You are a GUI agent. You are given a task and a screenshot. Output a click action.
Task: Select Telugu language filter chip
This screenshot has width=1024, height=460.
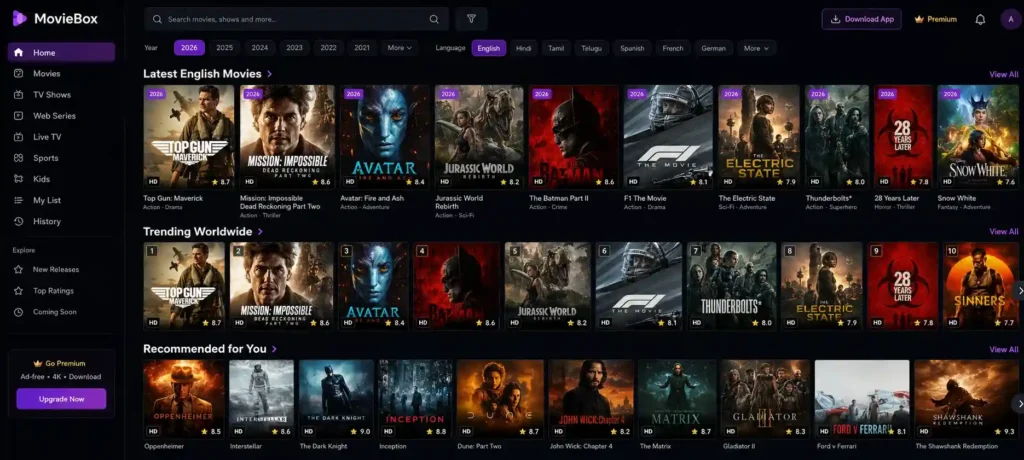click(592, 48)
